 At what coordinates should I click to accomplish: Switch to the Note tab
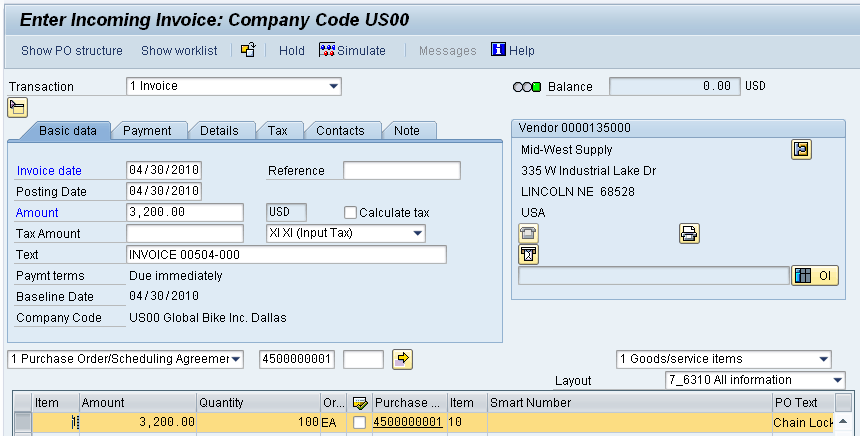407,131
